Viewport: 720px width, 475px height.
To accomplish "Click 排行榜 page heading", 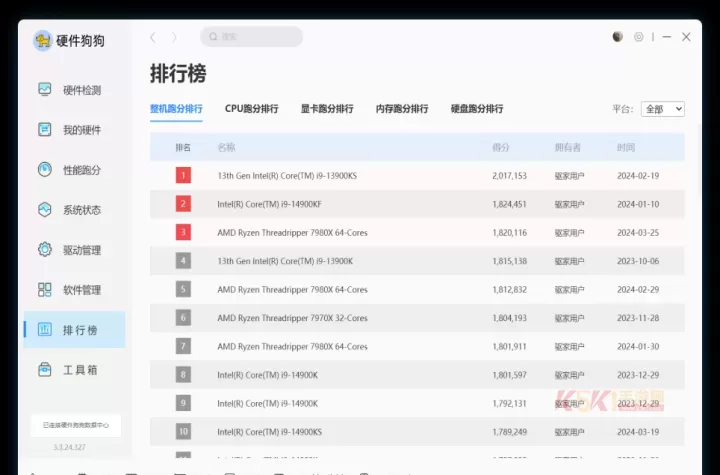I will (x=178, y=74).
